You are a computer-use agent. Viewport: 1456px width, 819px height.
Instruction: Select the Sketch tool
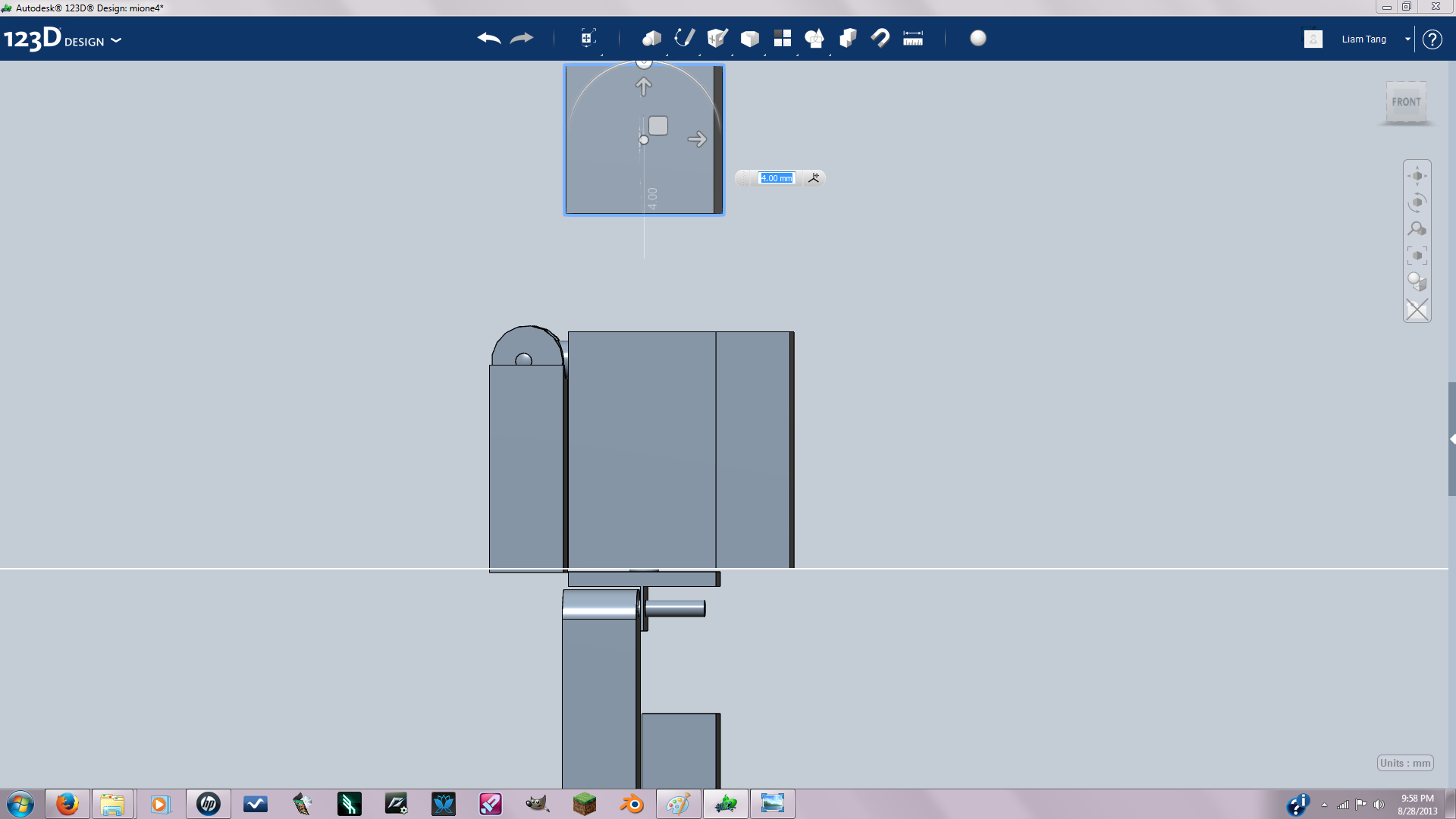click(684, 38)
